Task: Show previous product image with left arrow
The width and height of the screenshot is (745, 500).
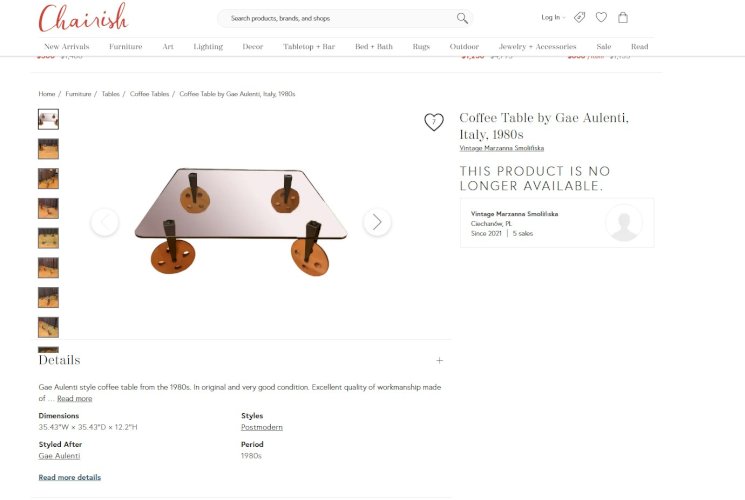Action: [105, 222]
